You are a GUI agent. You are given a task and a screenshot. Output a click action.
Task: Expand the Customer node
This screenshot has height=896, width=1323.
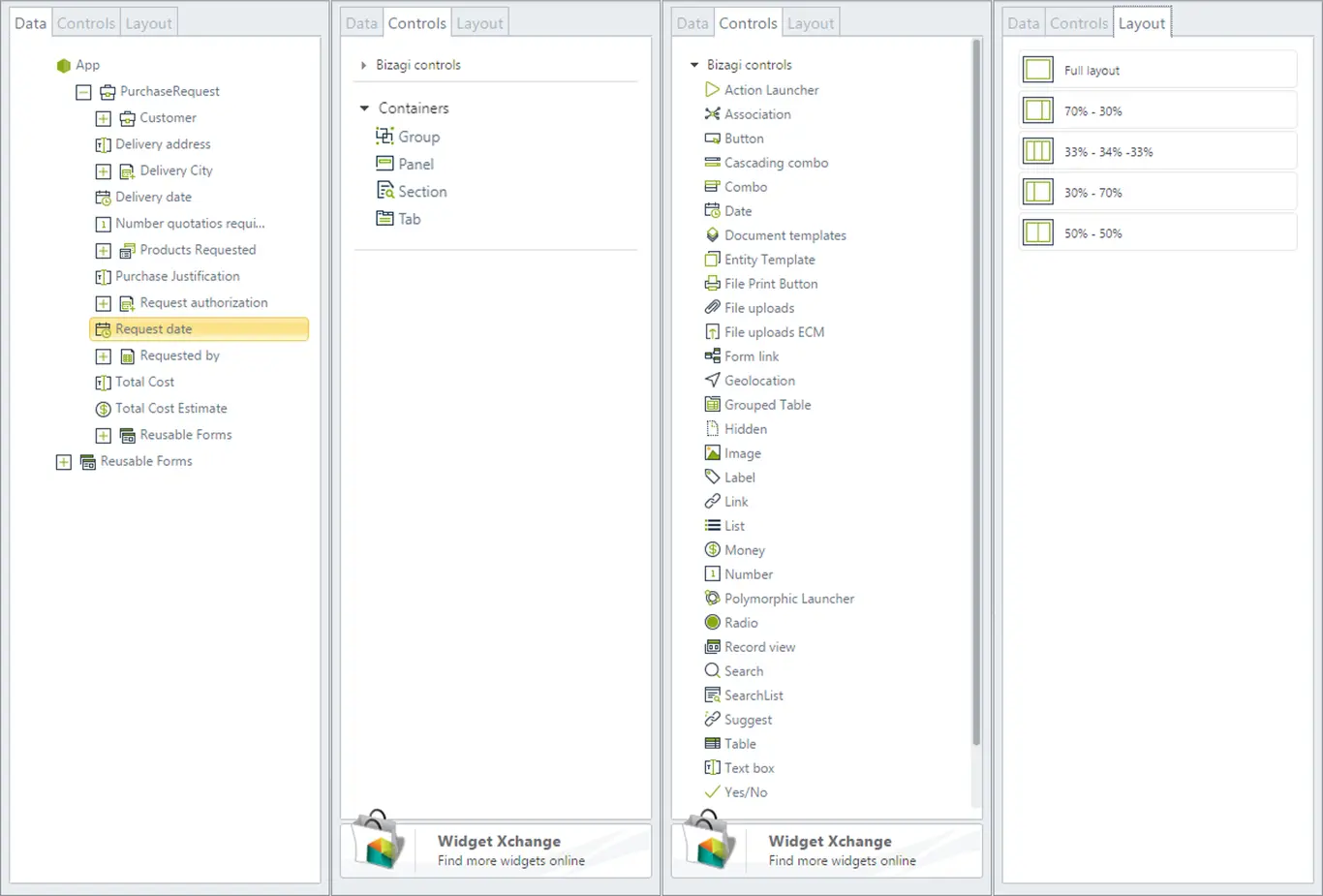tap(103, 119)
